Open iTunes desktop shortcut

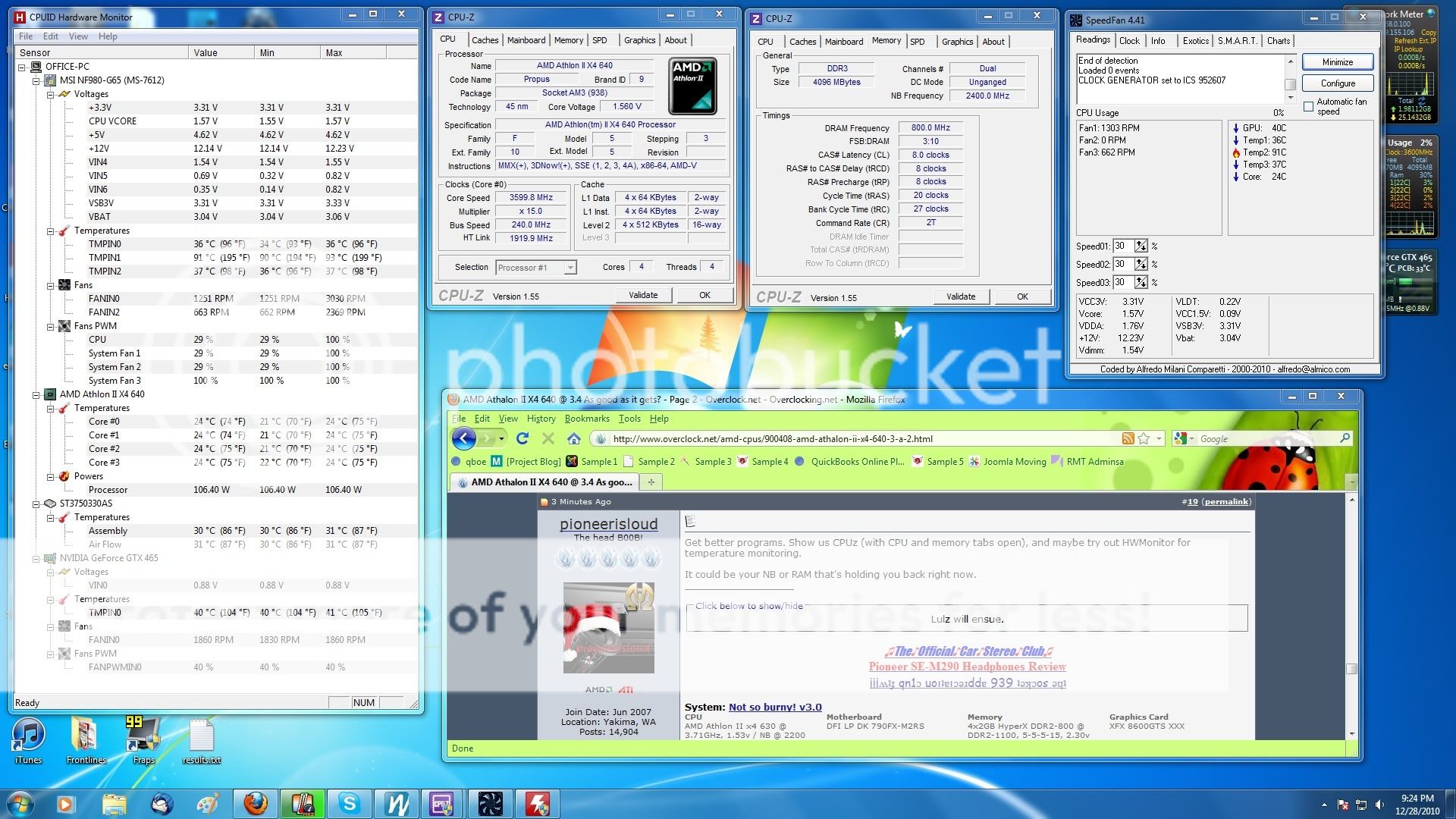(x=28, y=742)
